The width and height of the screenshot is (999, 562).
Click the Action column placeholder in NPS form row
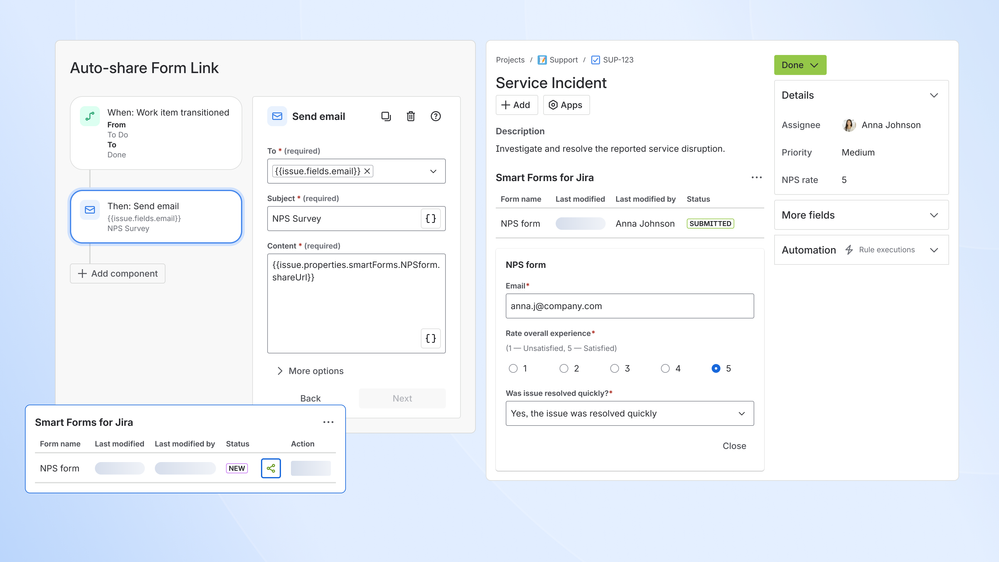[x=310, y=468]
